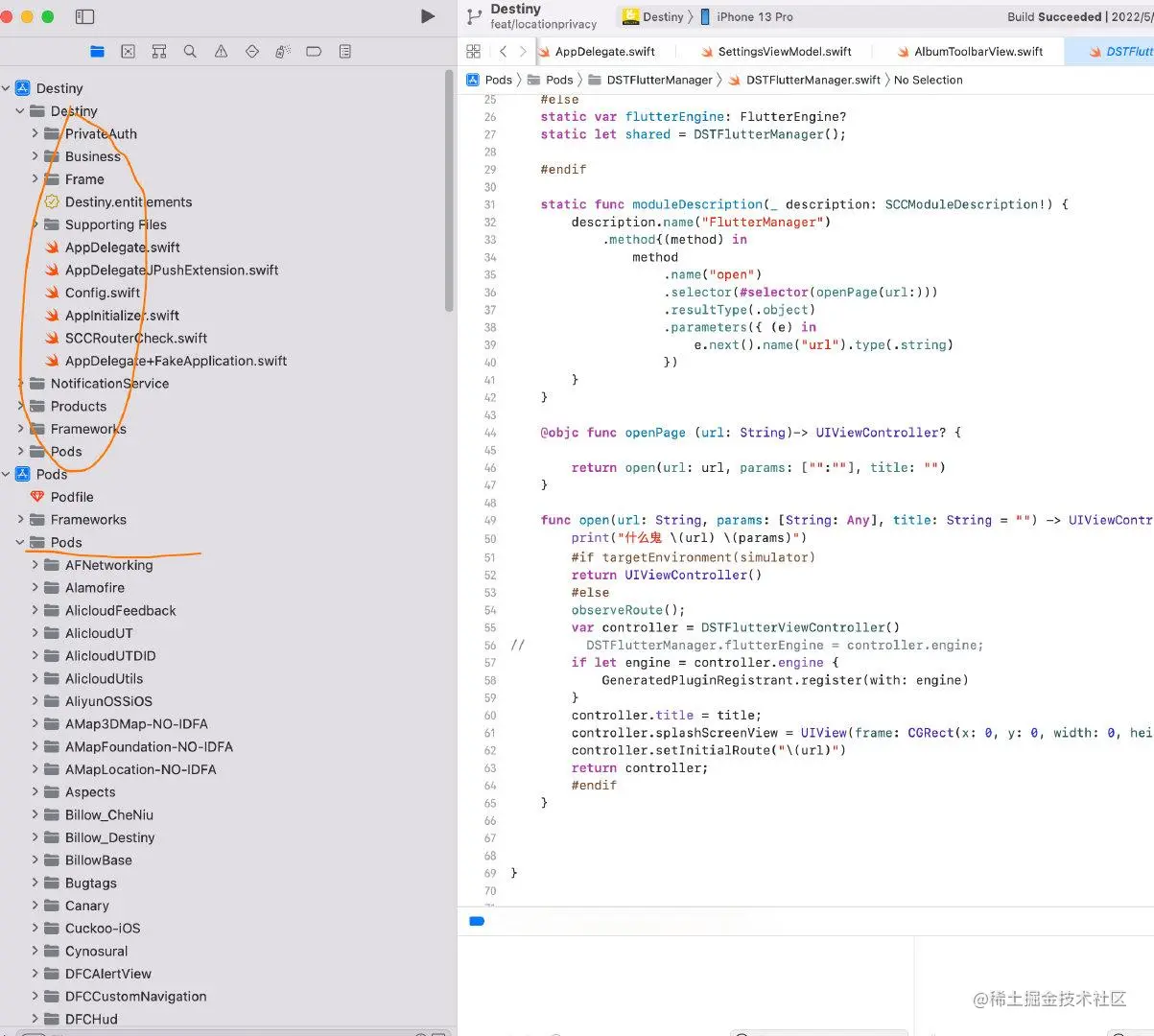Expand the PrivateAuth folder
Image resolution: width=1154 pixels, height=1036 pixels.
(35, 133)
